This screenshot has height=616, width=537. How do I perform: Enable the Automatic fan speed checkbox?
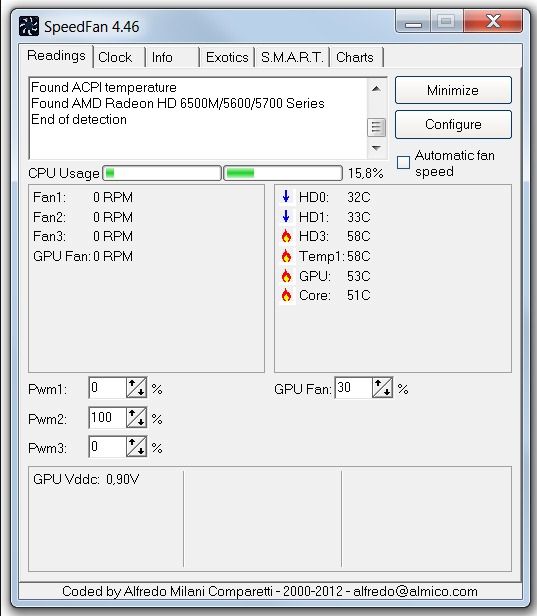coord(403,163)
